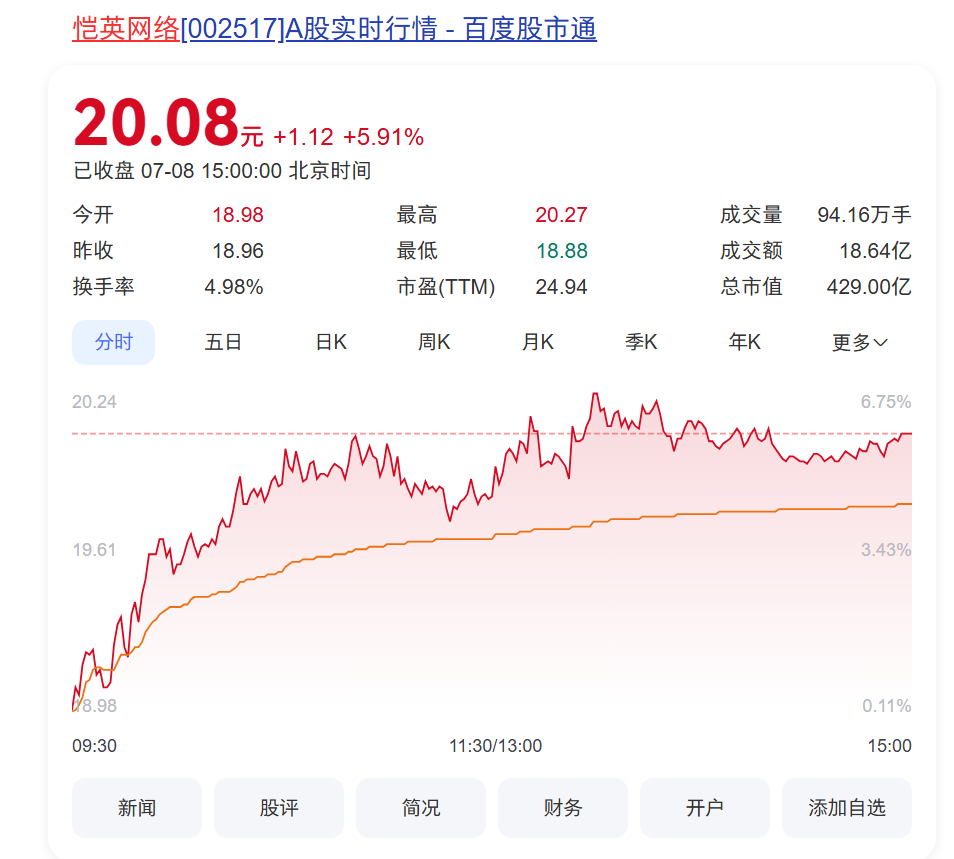Switch to the 五日 chart tab
This screenshot has width=954, height=859.
coord(223,342)
